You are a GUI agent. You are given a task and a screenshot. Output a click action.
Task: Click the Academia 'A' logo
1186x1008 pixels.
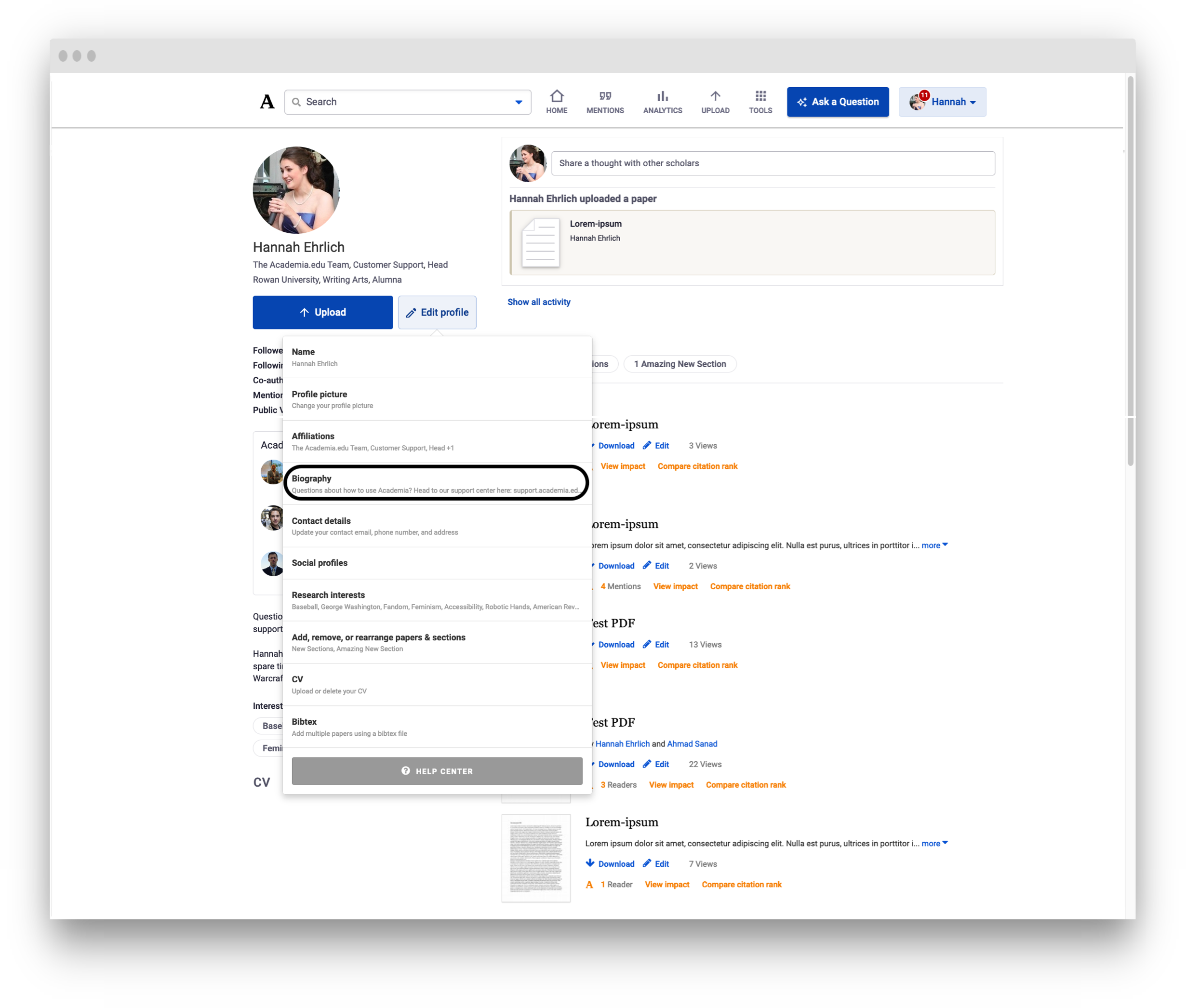tap(267, 102)
